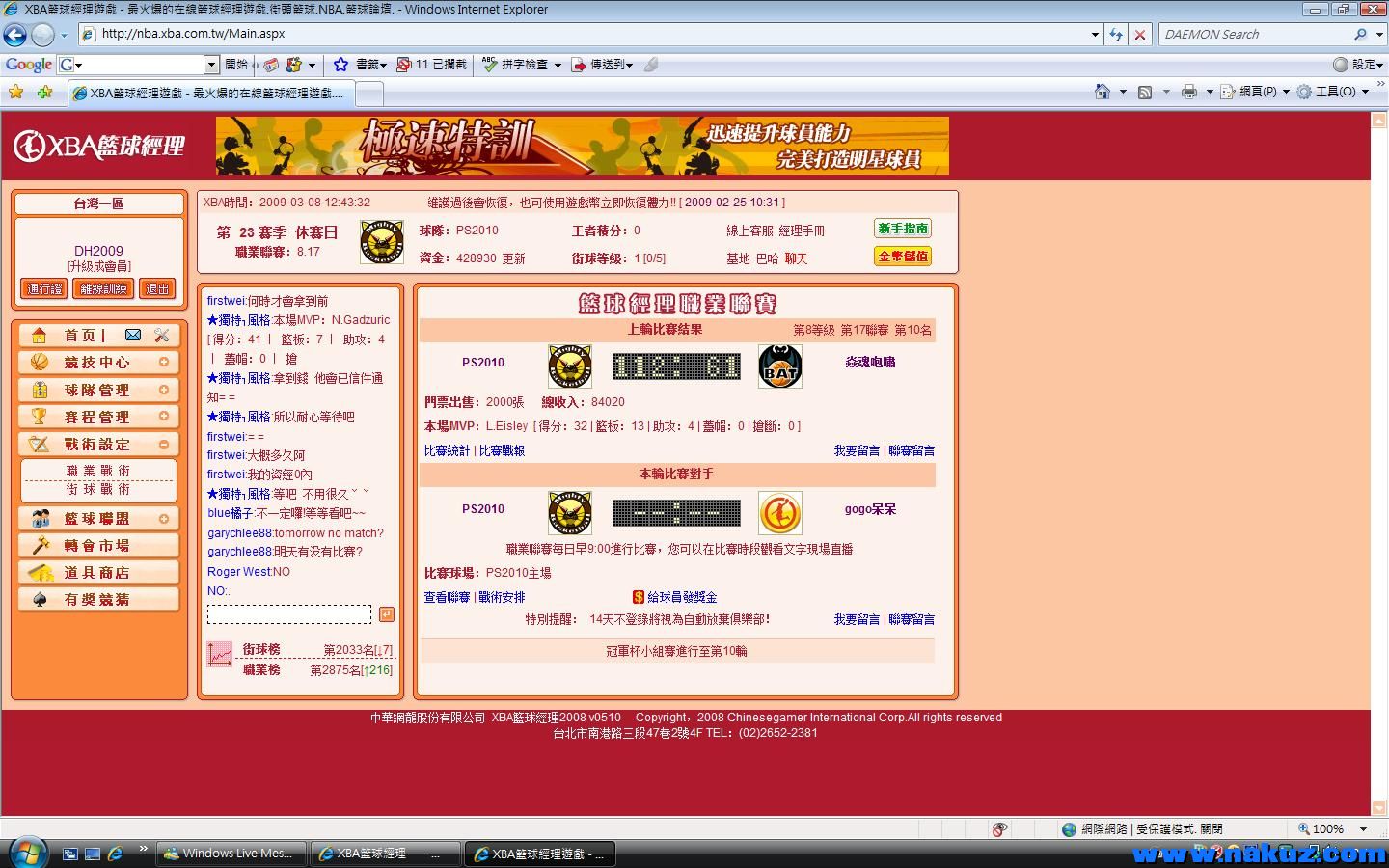The width and height of the screenshot is (1389, 868).
Task: Open the mail envelope icon in sidebar
Action: coord(133,335)
